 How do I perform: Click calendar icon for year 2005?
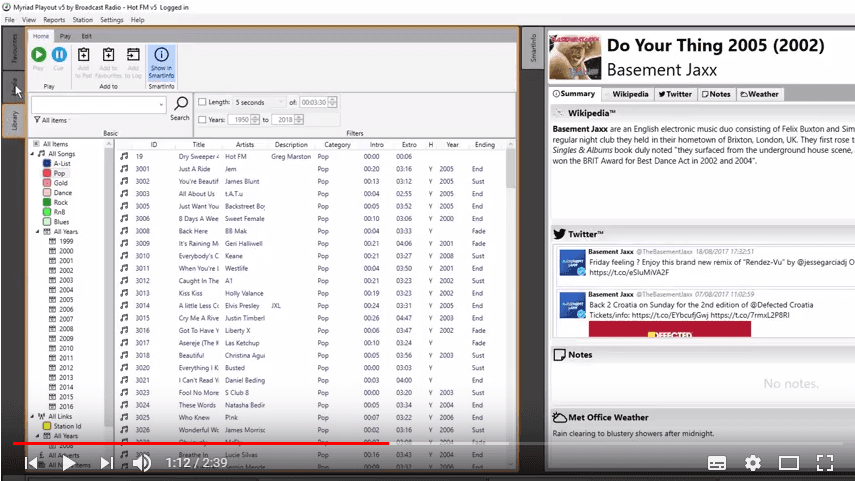tap(52, 299)
